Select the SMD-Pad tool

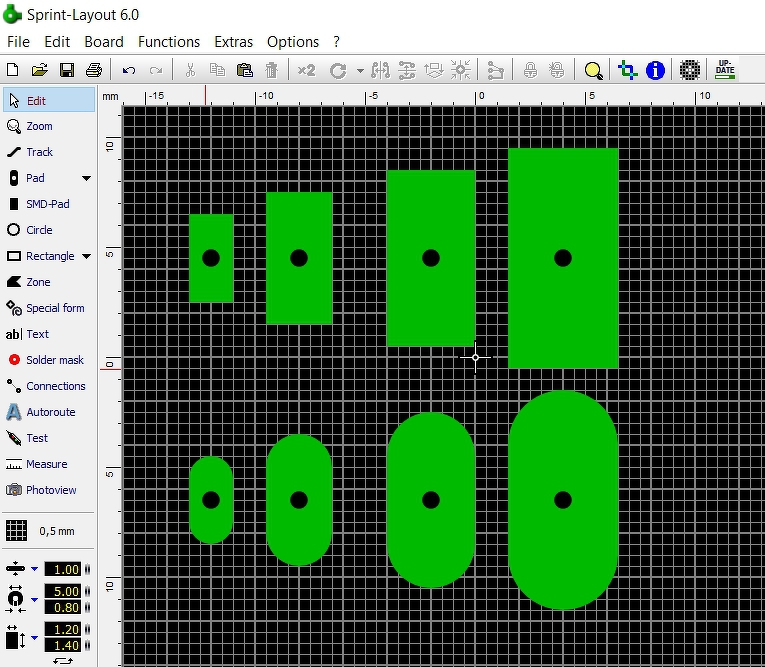tap(49, 204)
